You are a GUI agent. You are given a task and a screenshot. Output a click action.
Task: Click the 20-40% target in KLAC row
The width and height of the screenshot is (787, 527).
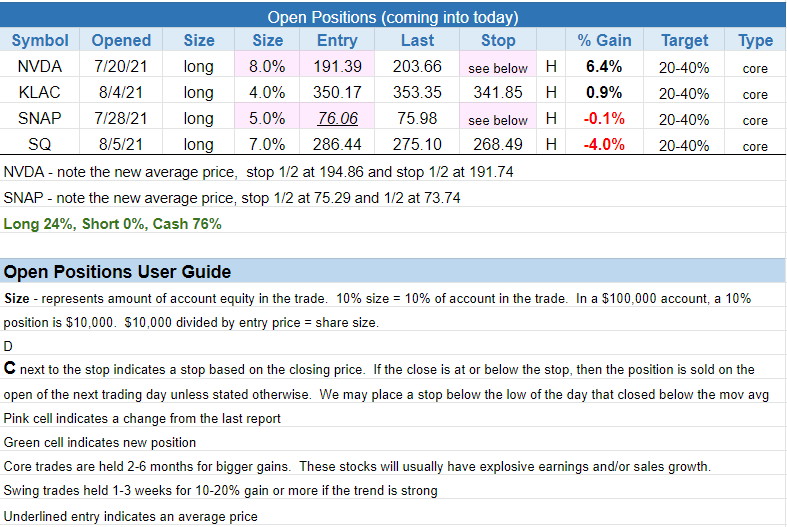point(684,93)
